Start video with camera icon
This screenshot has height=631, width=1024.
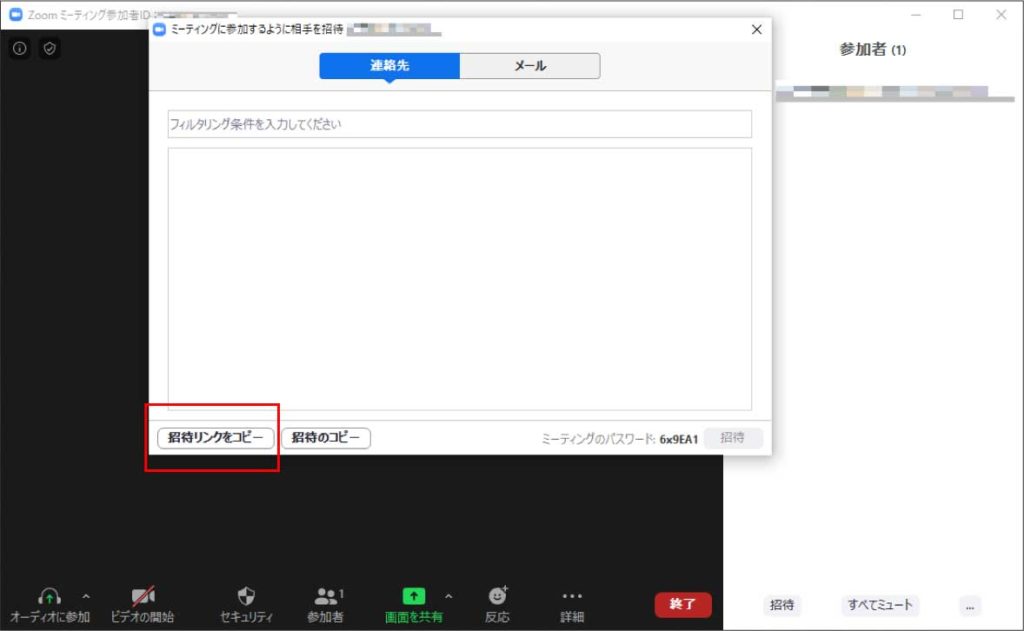coord(143,597)
